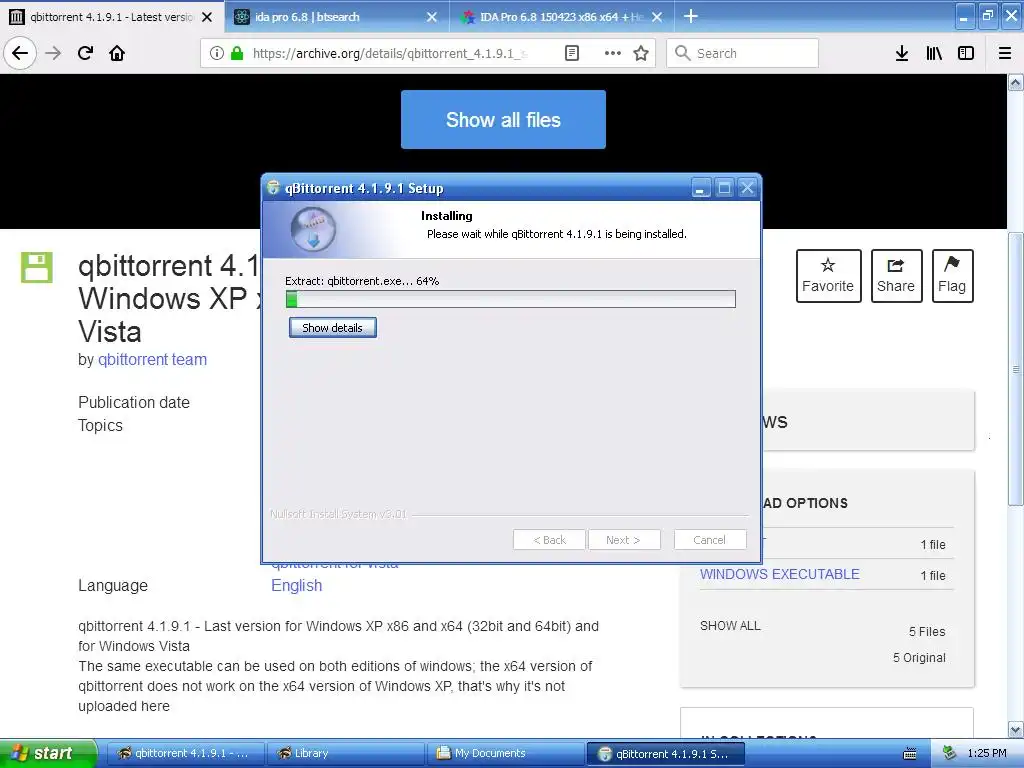Click the vertical scrollbar thumb
1024x768 pixels.
(1016, 369)
